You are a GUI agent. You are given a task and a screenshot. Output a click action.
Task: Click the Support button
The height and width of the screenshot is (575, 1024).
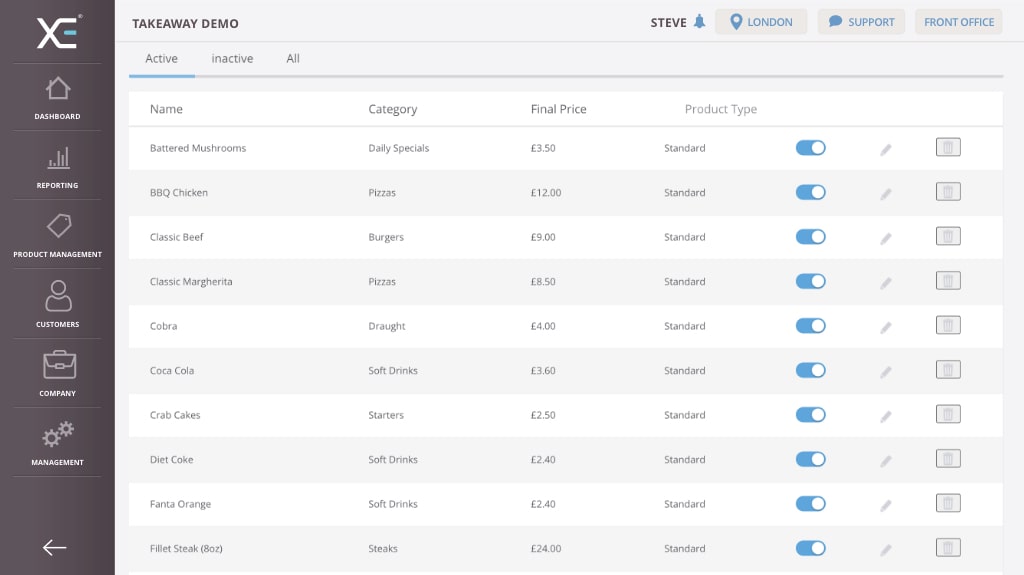point(861,22)
